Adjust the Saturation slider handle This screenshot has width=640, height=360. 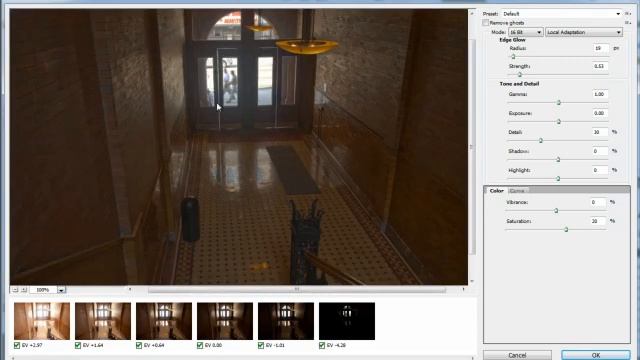point(566,229)
